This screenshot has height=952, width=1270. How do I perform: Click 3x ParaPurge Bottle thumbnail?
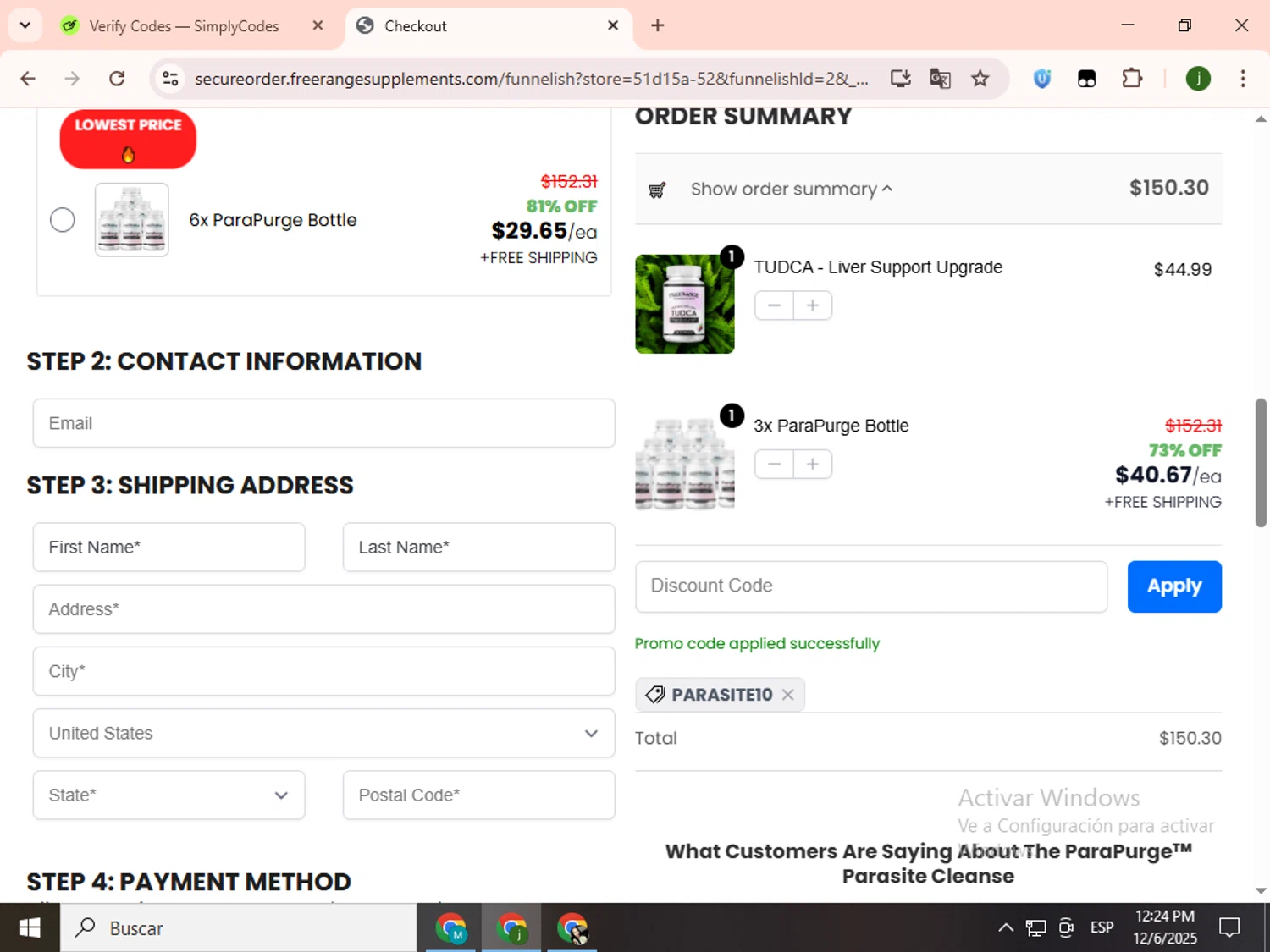coord(685,463)
